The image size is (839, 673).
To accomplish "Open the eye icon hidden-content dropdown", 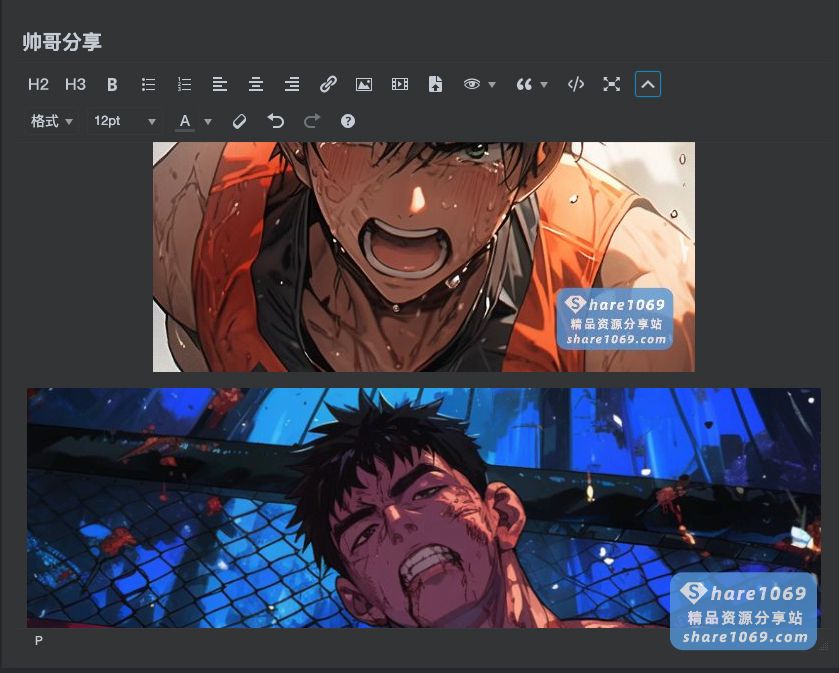I will pyautogui.click(x=479, y=85).
